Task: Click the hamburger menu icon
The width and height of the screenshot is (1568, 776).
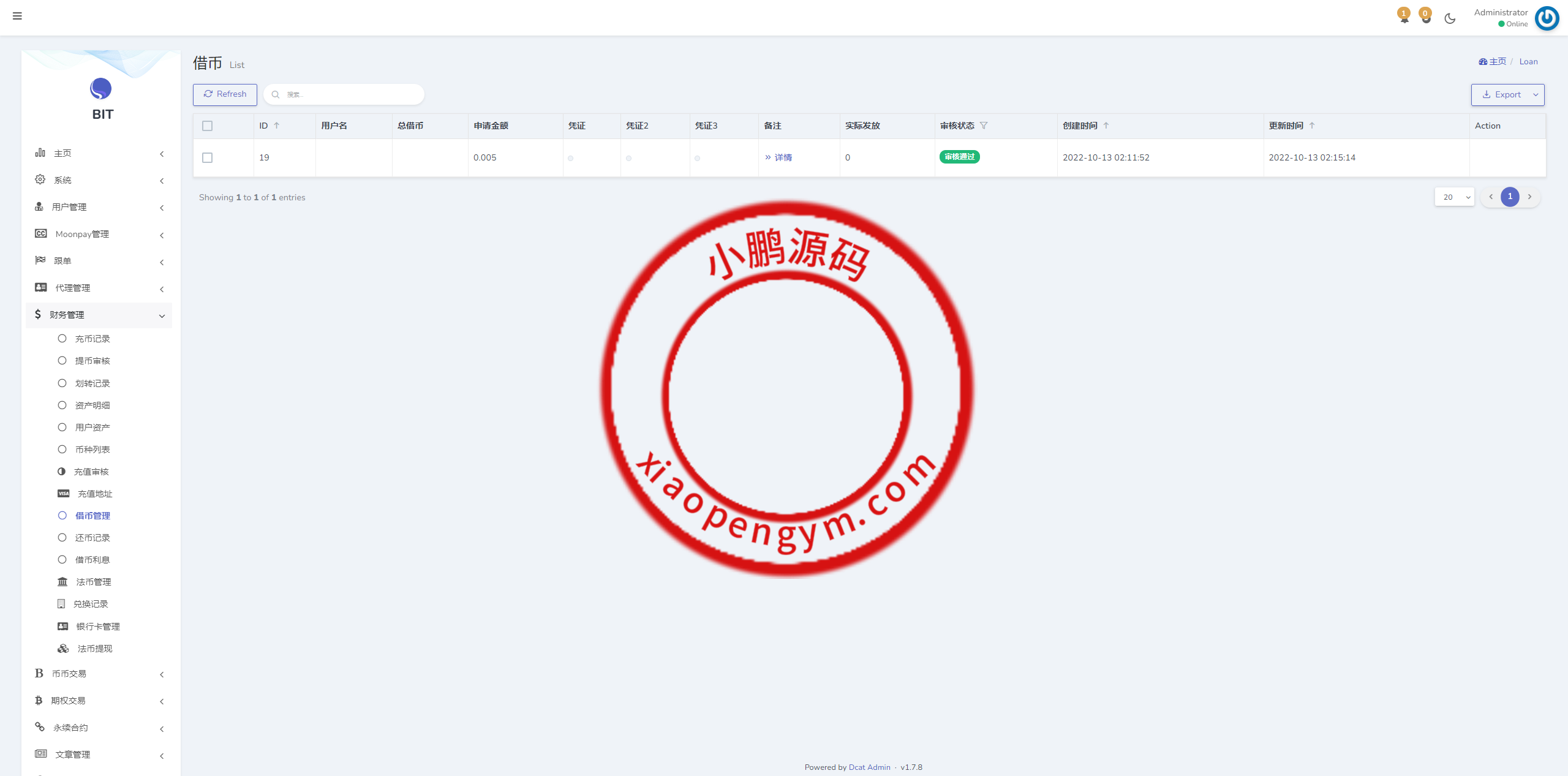Action: point(17,16)
